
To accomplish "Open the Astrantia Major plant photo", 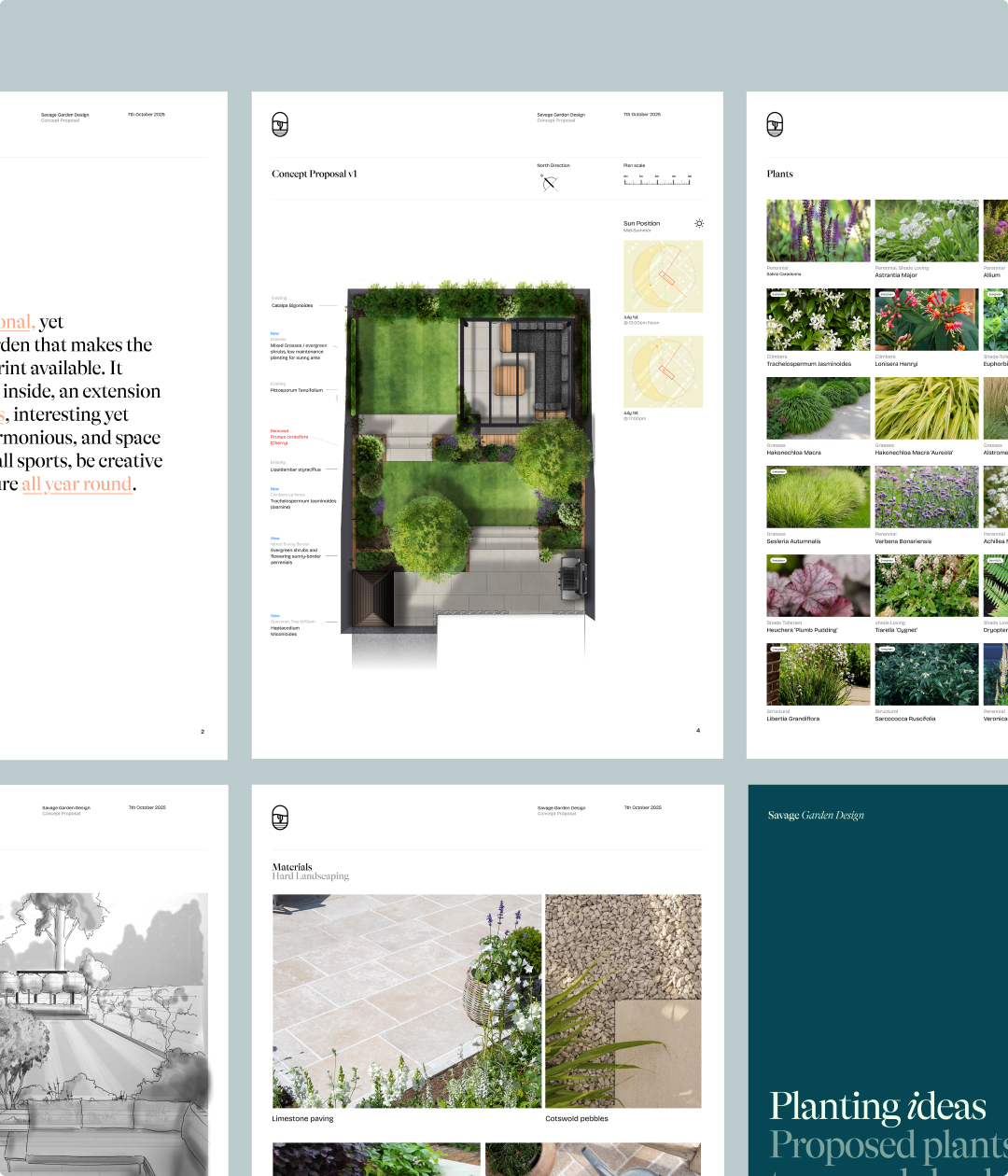I will point(926,231).
